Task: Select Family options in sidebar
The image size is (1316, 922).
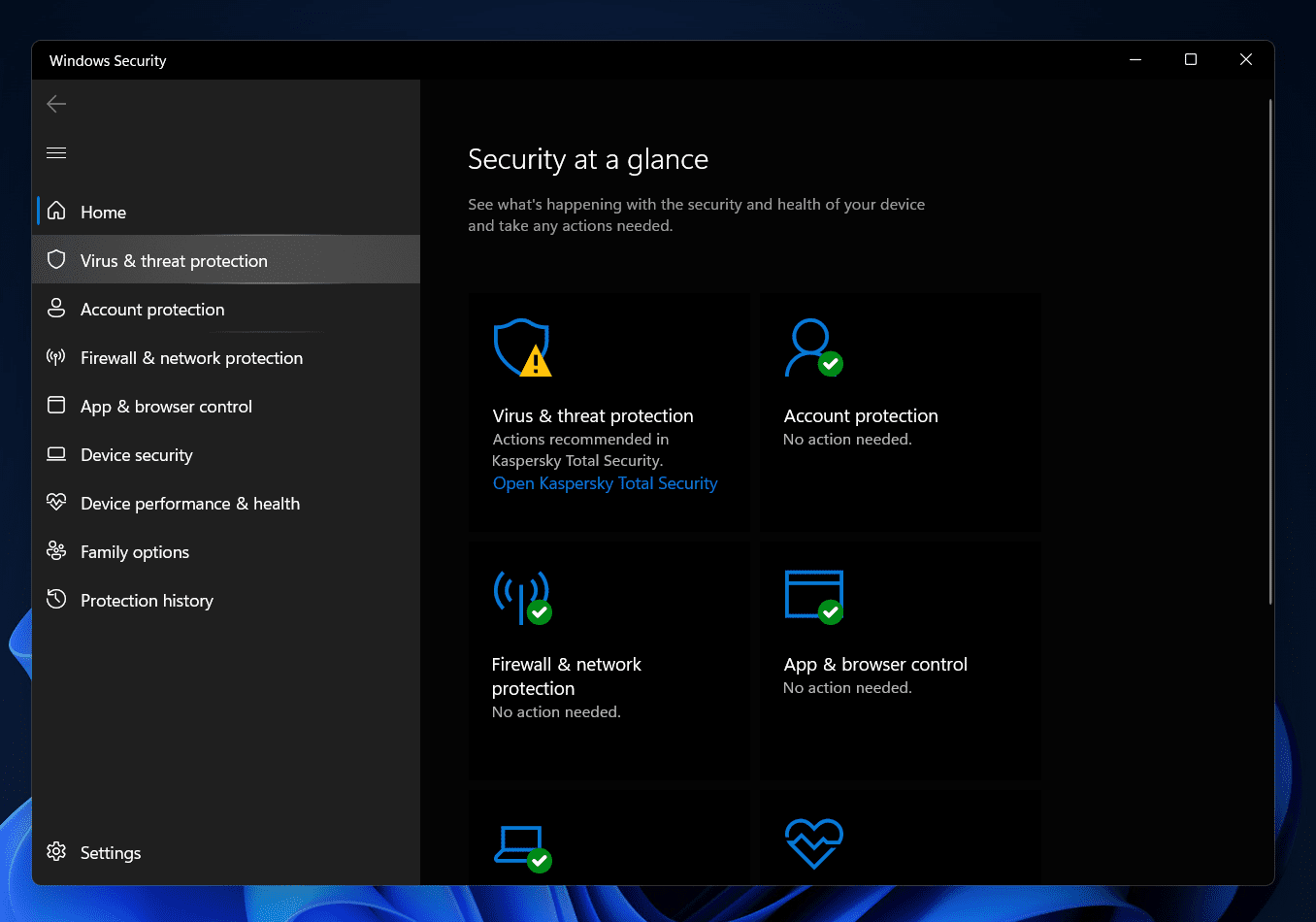Action: (134, 551)
